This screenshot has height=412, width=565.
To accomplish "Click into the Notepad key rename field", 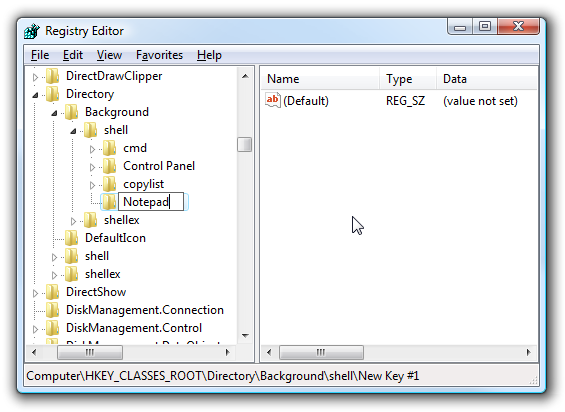I will (x=151, y=202).
